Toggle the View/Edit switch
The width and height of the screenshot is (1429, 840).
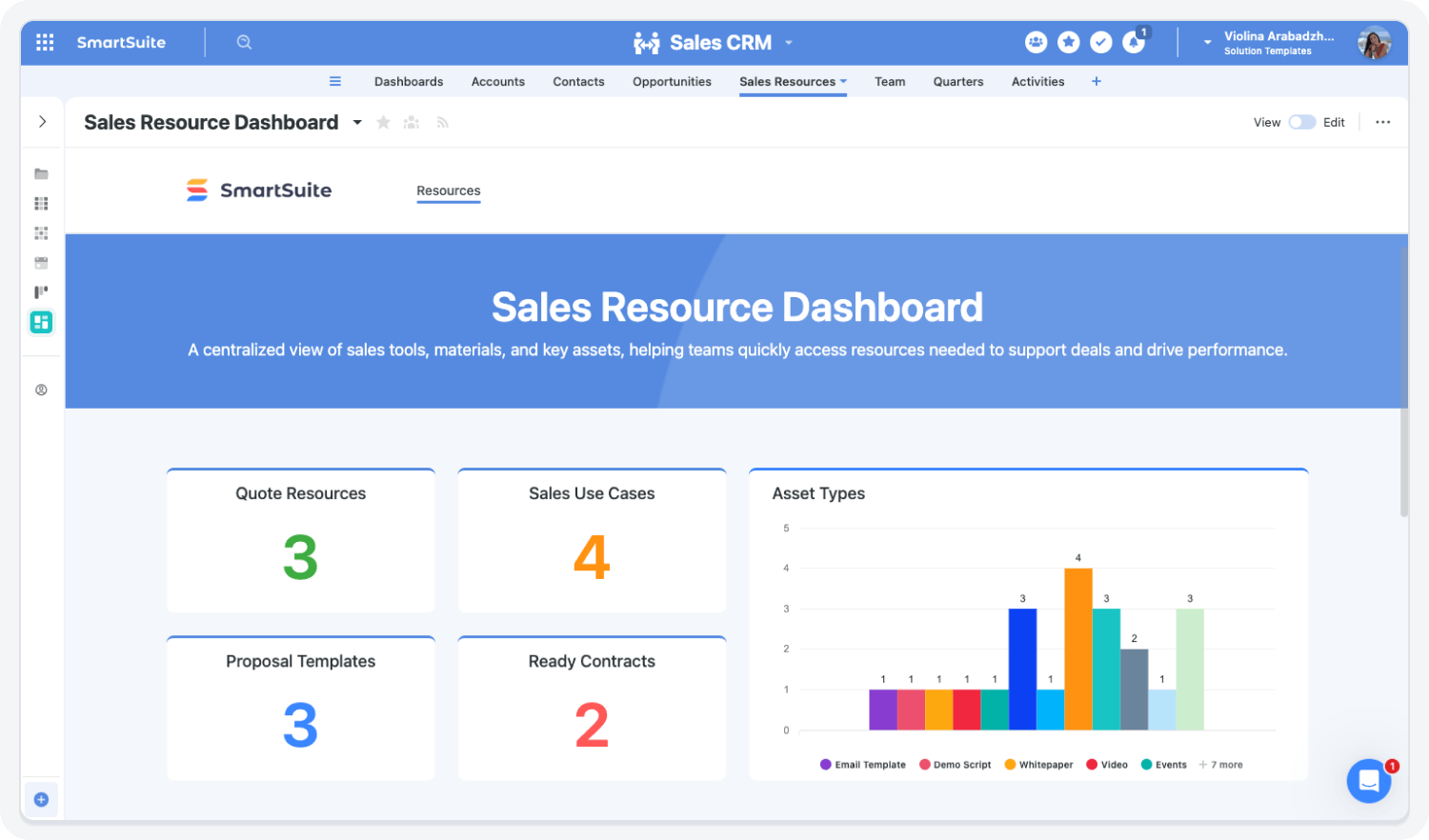1301,122
